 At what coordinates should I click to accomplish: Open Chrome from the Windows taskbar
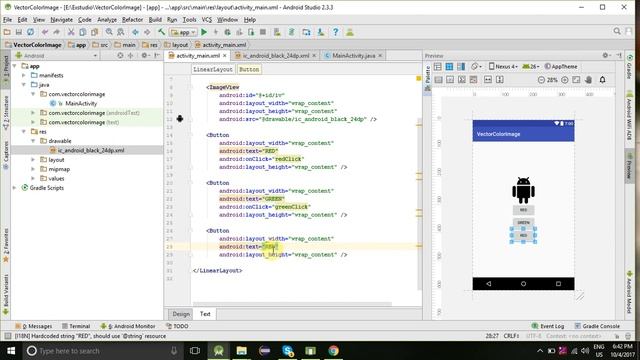[x=333, y=351]
